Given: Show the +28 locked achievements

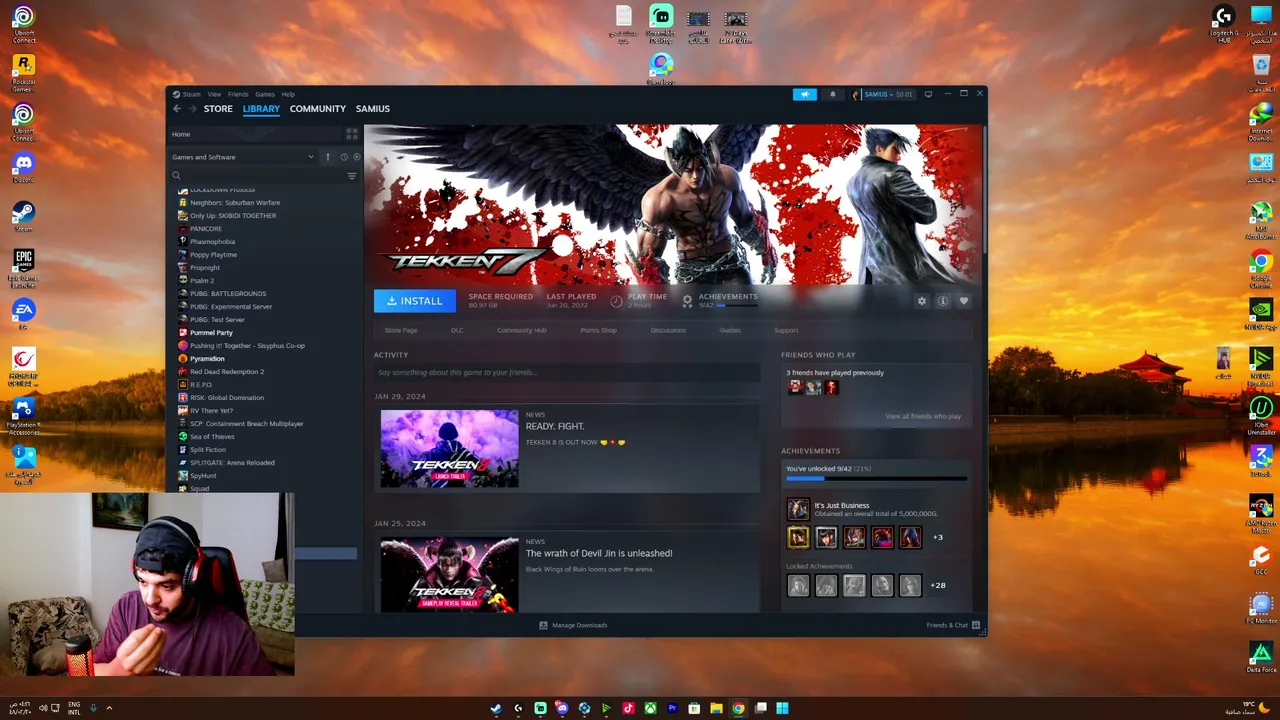Looking at the screenshot, I should pos(938,586).
